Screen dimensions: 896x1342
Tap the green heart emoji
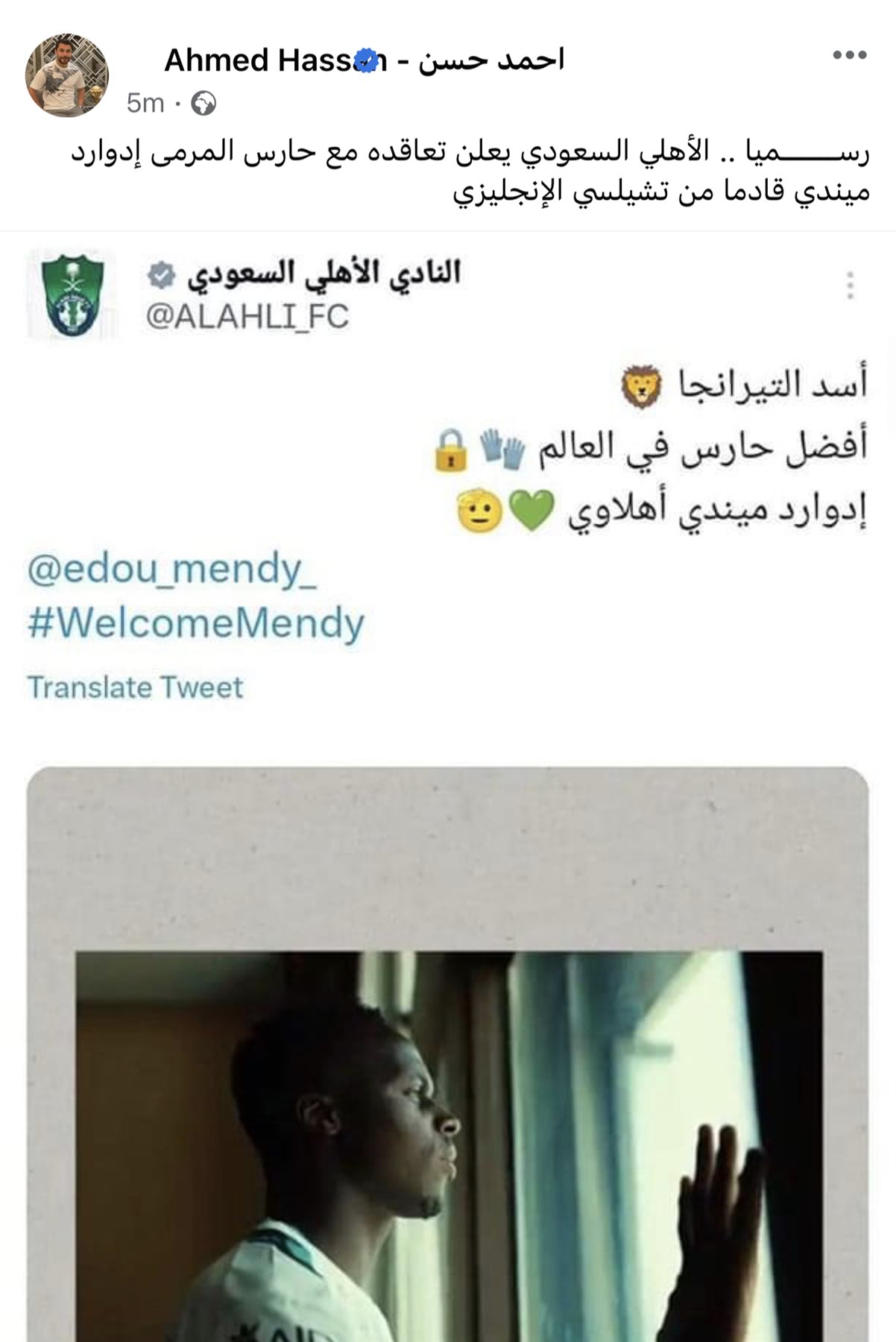tap(532, 510)
